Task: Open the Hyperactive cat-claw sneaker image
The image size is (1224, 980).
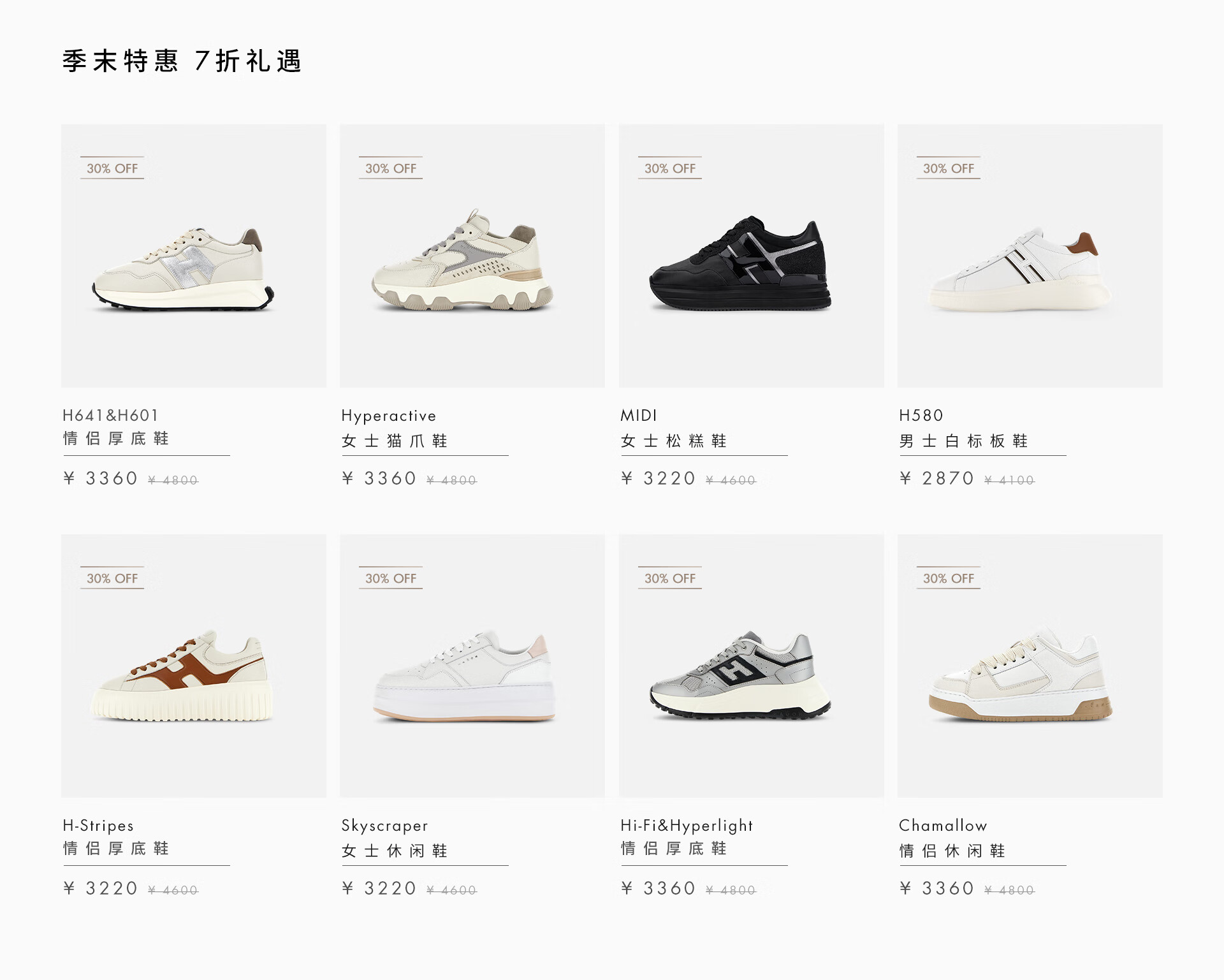Action: [x=472, y=256]
